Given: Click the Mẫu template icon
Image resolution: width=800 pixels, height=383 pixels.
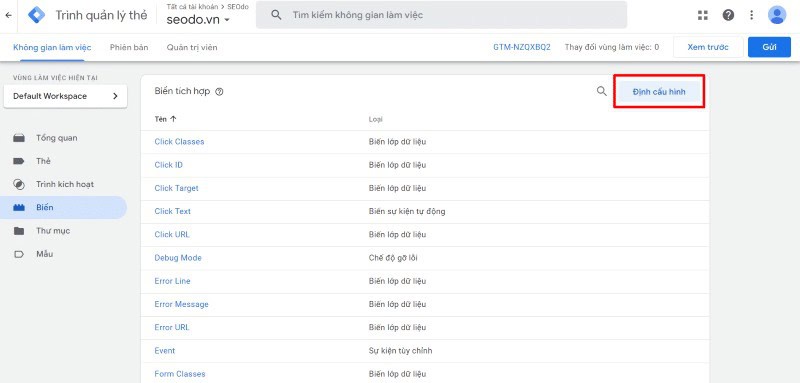Looking at the screenshot, I should click(x=19, y=254).
